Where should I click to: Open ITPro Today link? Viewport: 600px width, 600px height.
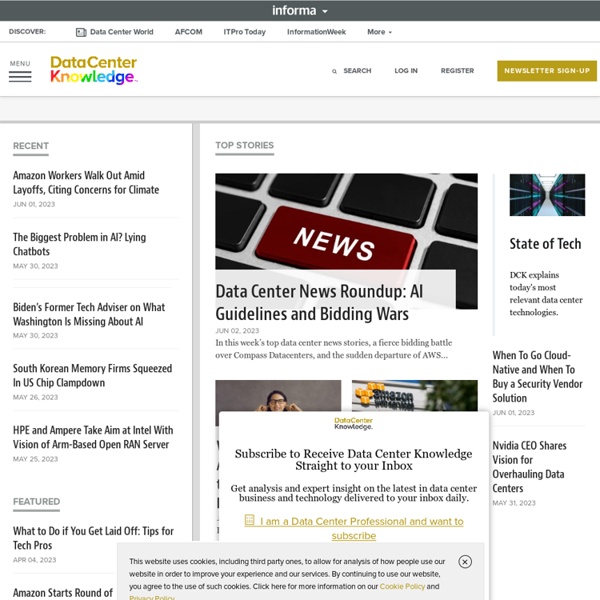[x=245, y=32]
